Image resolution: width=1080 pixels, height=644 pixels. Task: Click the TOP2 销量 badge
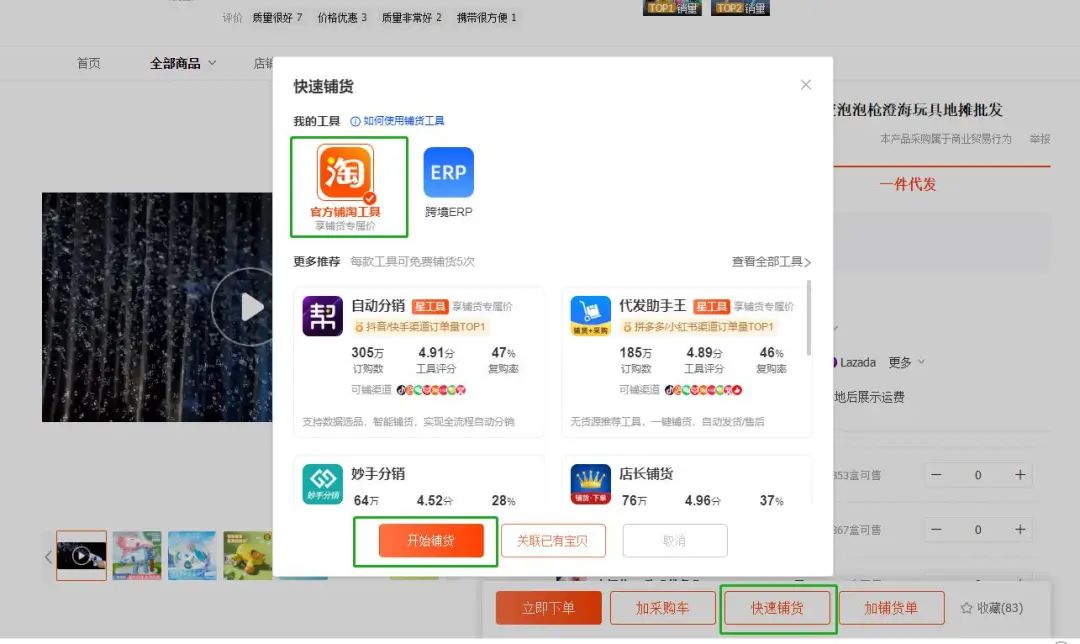point(740,8)
